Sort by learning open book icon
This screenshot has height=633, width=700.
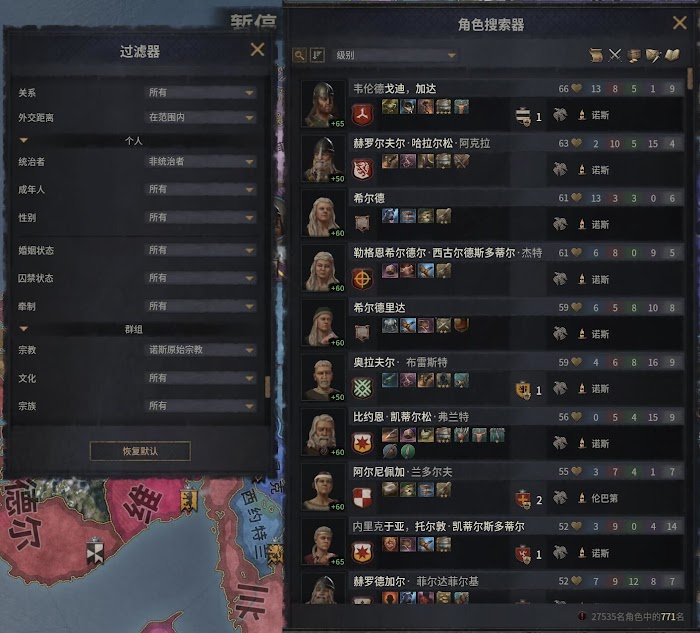(x=672, y=55)
